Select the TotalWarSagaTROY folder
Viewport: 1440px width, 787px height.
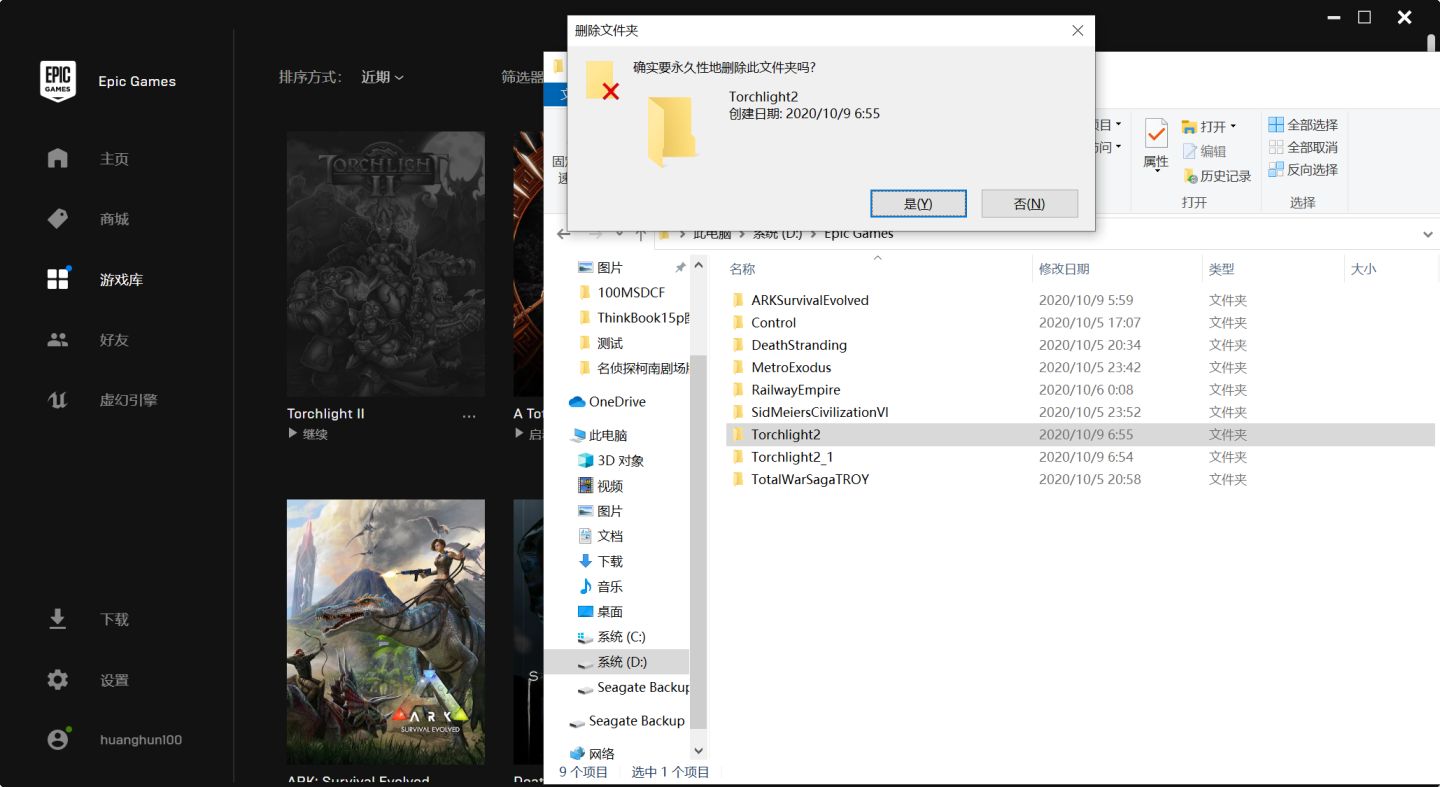[799, 480]
